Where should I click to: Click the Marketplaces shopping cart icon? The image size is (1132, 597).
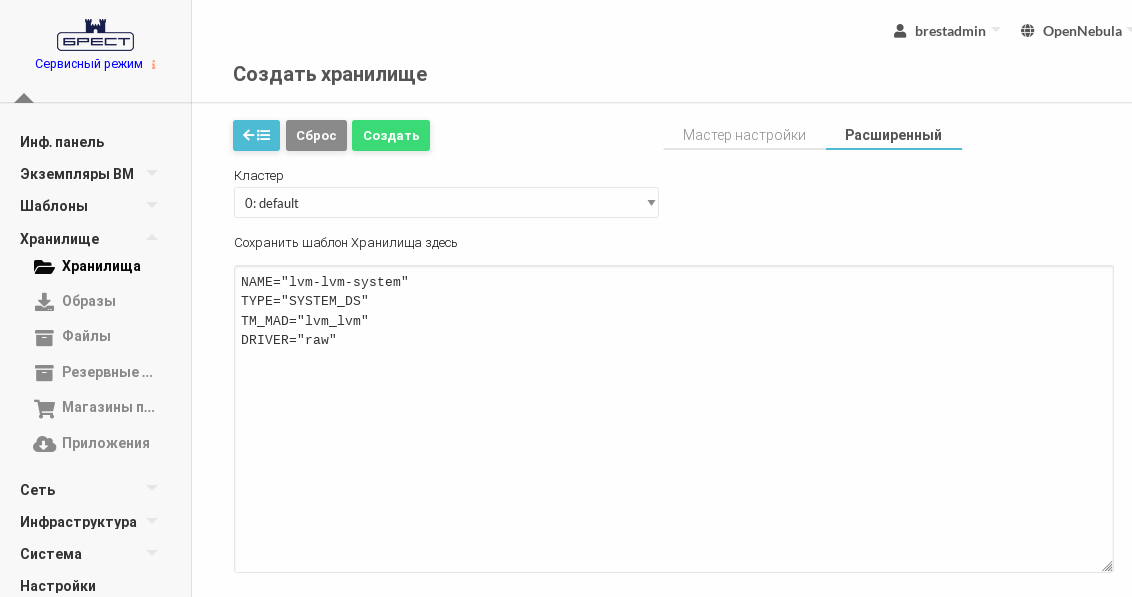(x=44, y=408)
